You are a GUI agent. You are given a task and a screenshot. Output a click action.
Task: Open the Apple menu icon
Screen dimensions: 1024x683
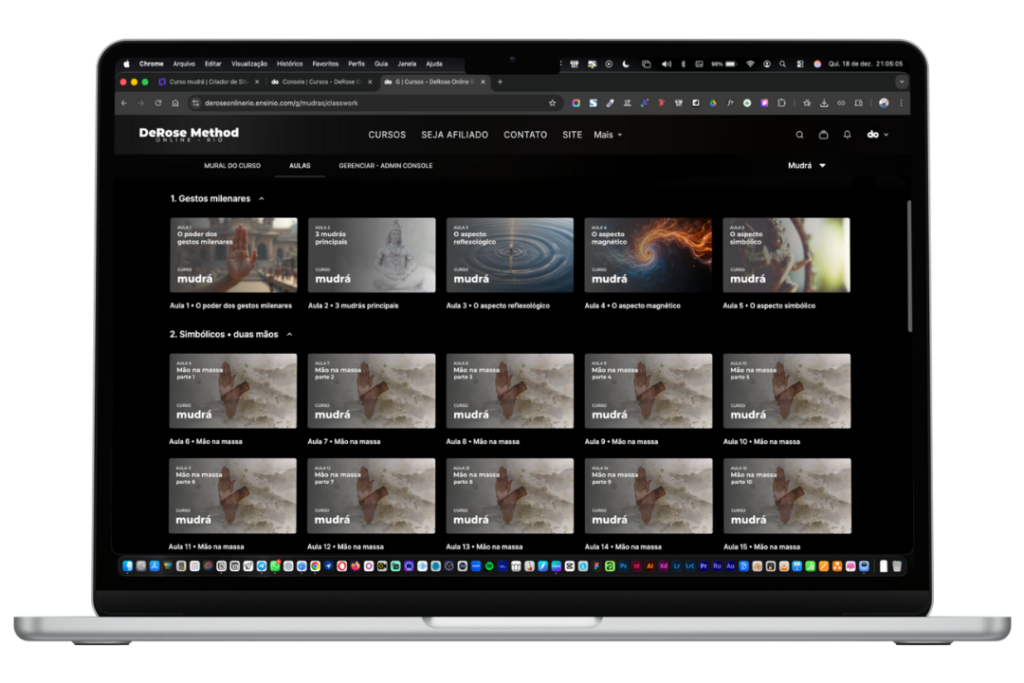point(127,64)
